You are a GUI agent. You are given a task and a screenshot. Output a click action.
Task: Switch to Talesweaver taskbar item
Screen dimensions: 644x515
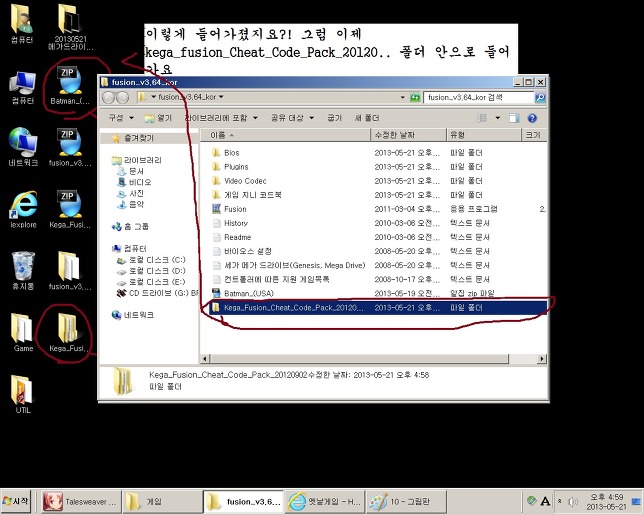point(80,501)
